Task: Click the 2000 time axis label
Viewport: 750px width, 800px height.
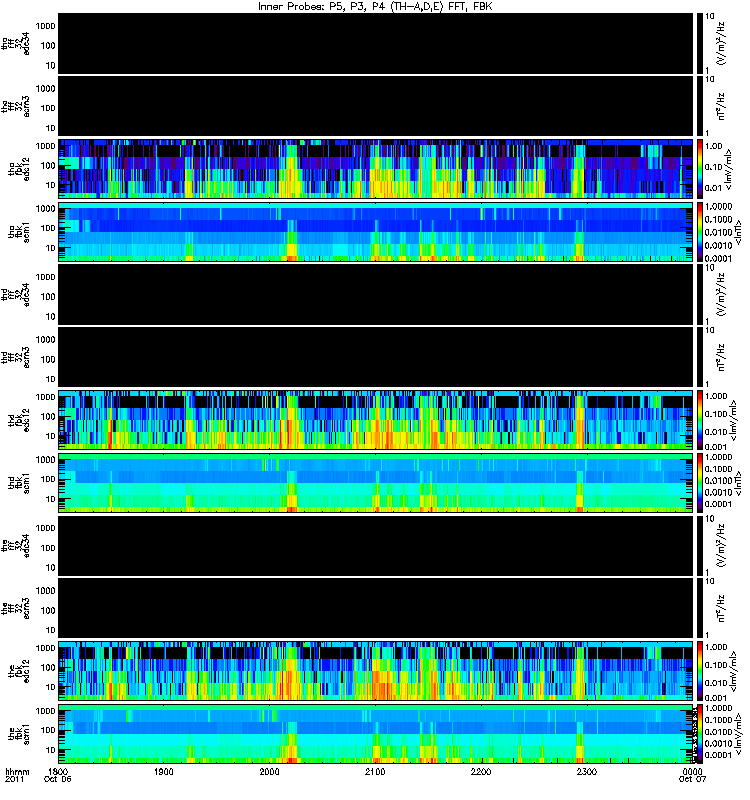Action: click(x=269, y=772)
